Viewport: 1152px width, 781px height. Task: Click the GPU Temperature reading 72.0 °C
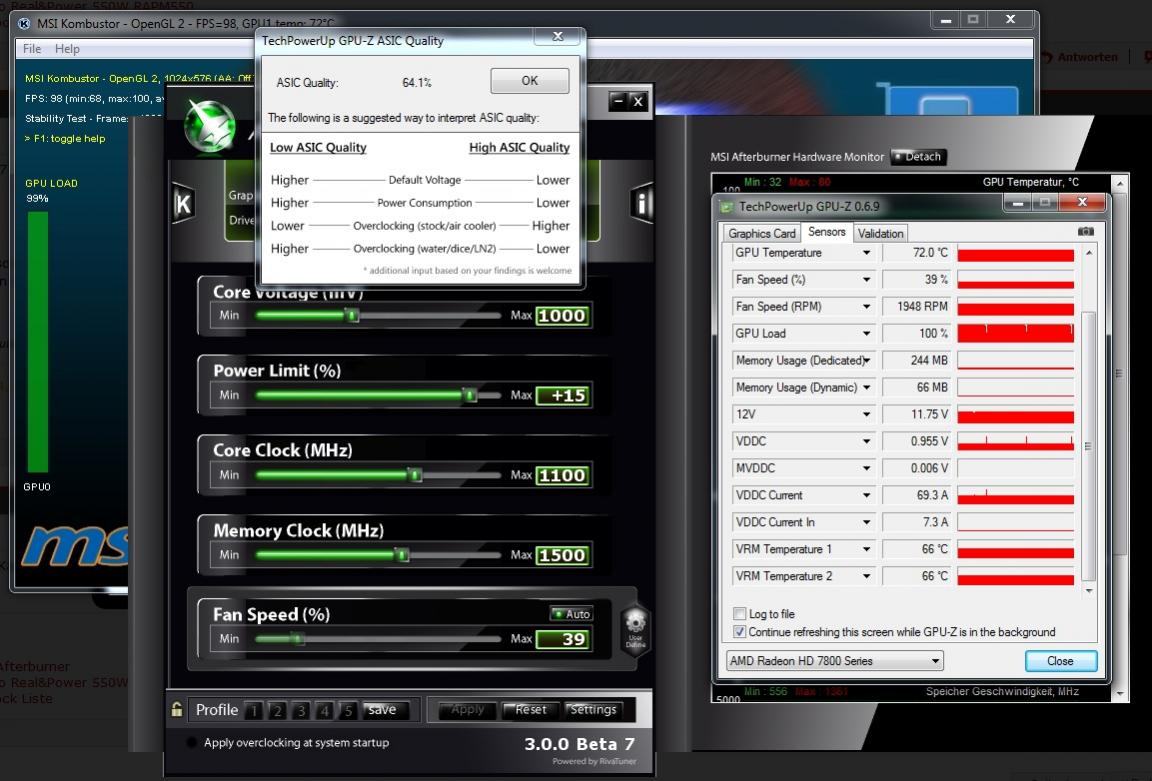coord(916,253)
